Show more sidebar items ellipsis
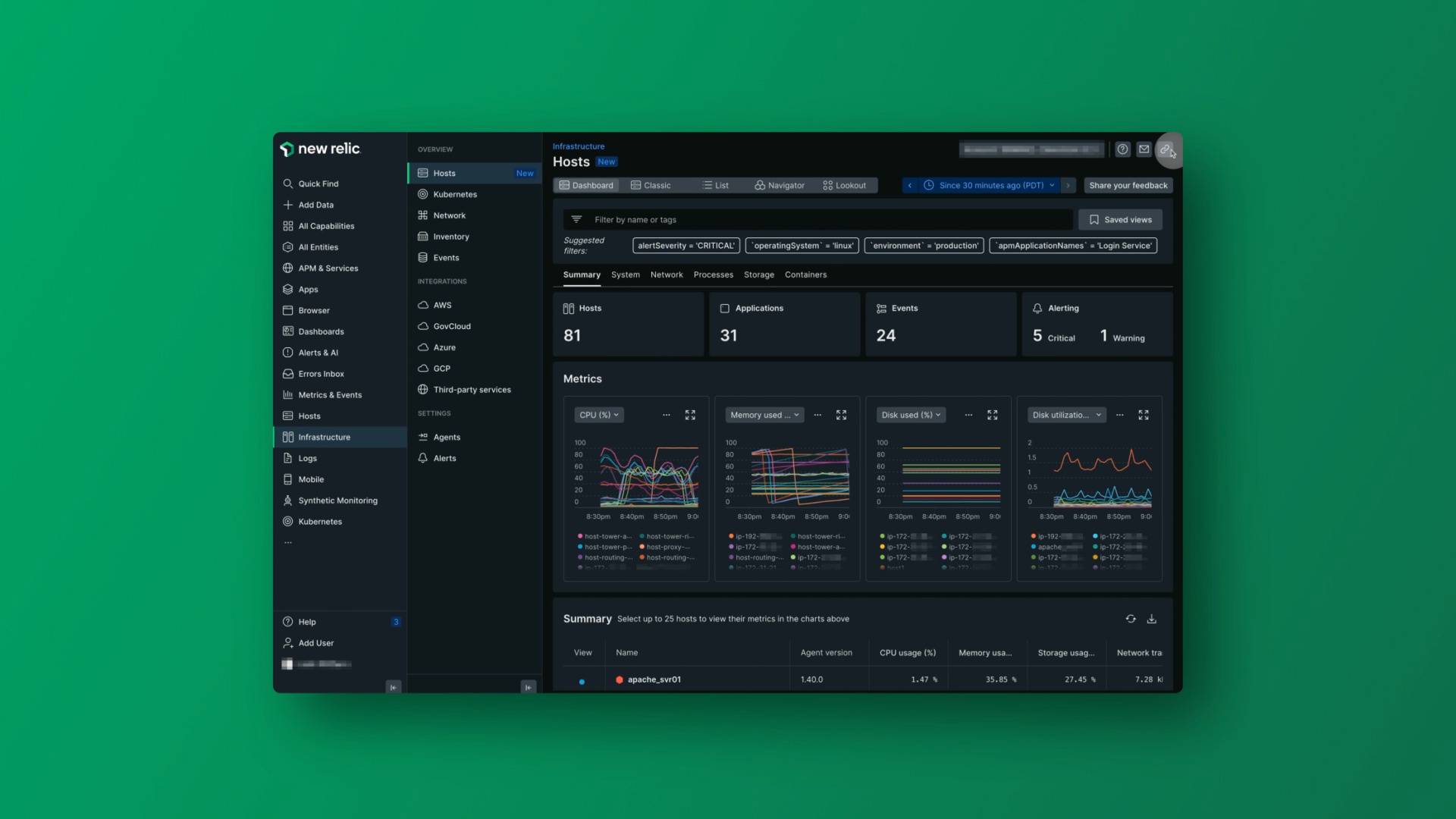The height and width of the screenshot is (819, 1456). point(288,543)
